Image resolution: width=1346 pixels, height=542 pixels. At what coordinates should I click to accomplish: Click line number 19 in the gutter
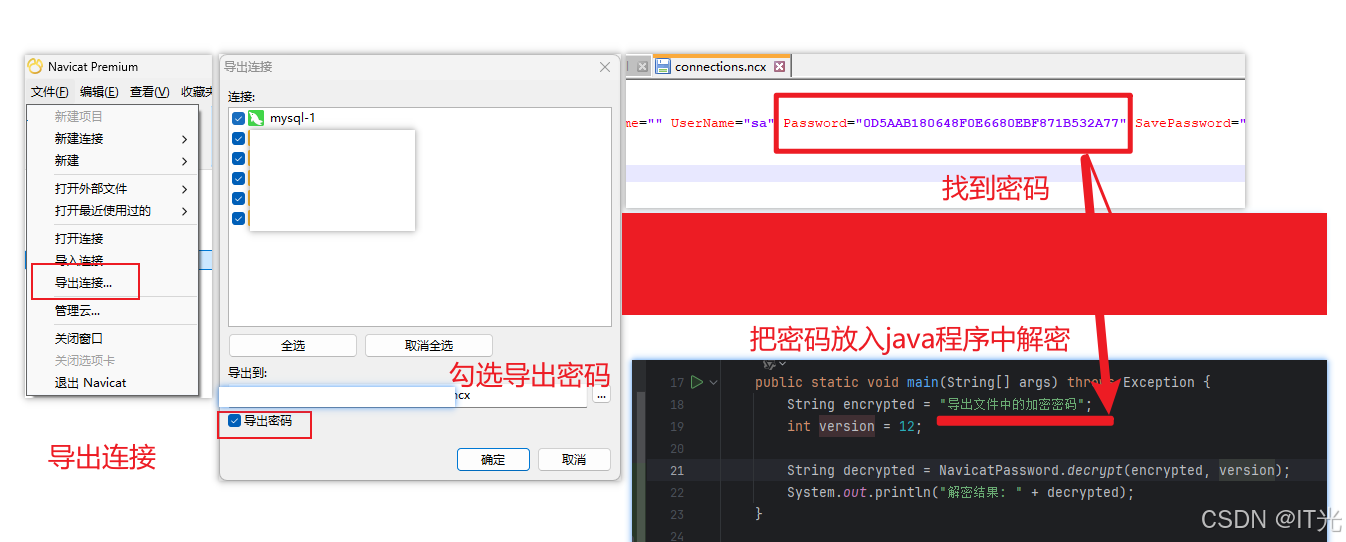(677, 426)
